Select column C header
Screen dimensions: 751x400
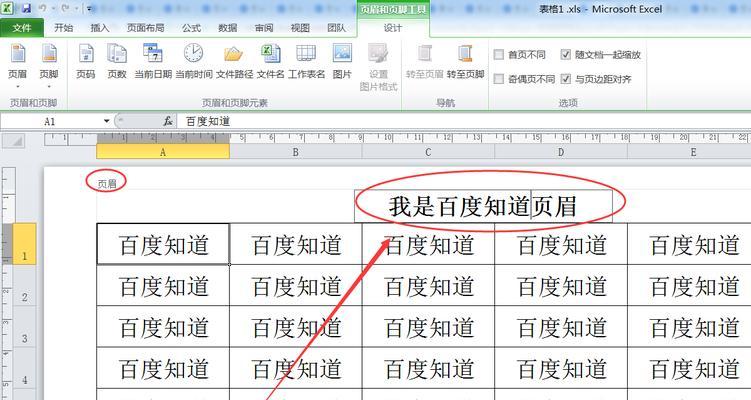click(x=428, y=152)
